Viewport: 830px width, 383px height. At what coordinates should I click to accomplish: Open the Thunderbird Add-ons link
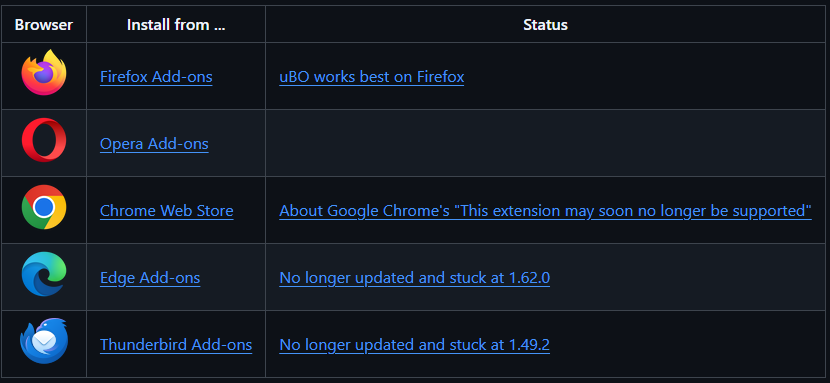(x=176, y=345)
